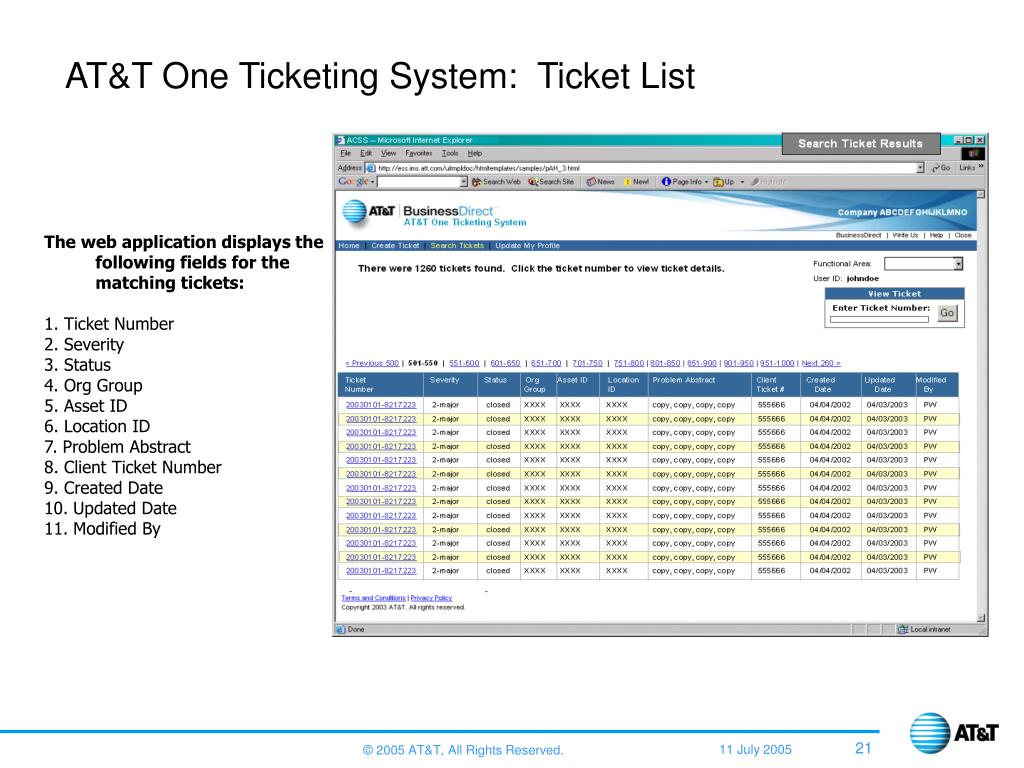Open the Terms and Conditions link

point(373,598)
